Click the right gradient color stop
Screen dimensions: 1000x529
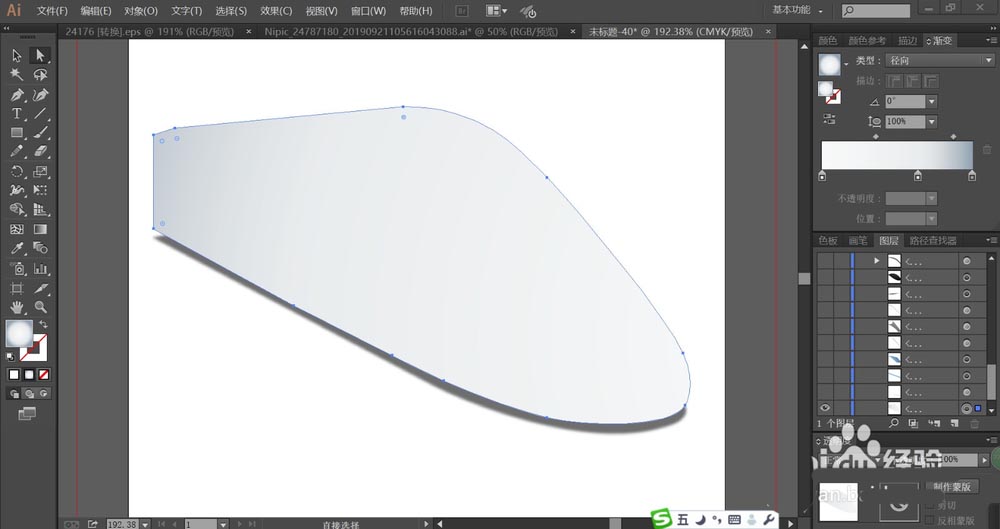(x=972, y=176)
